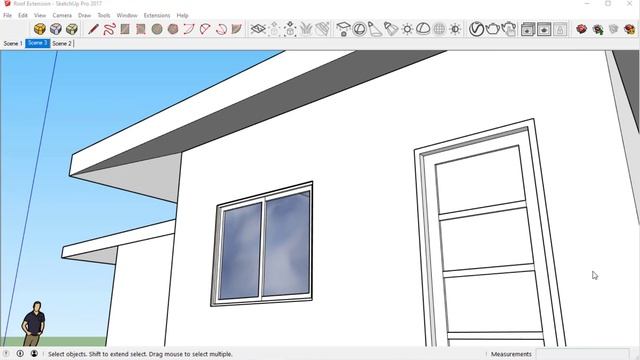Open the V-Ray Asset Editor

[476, 29]
